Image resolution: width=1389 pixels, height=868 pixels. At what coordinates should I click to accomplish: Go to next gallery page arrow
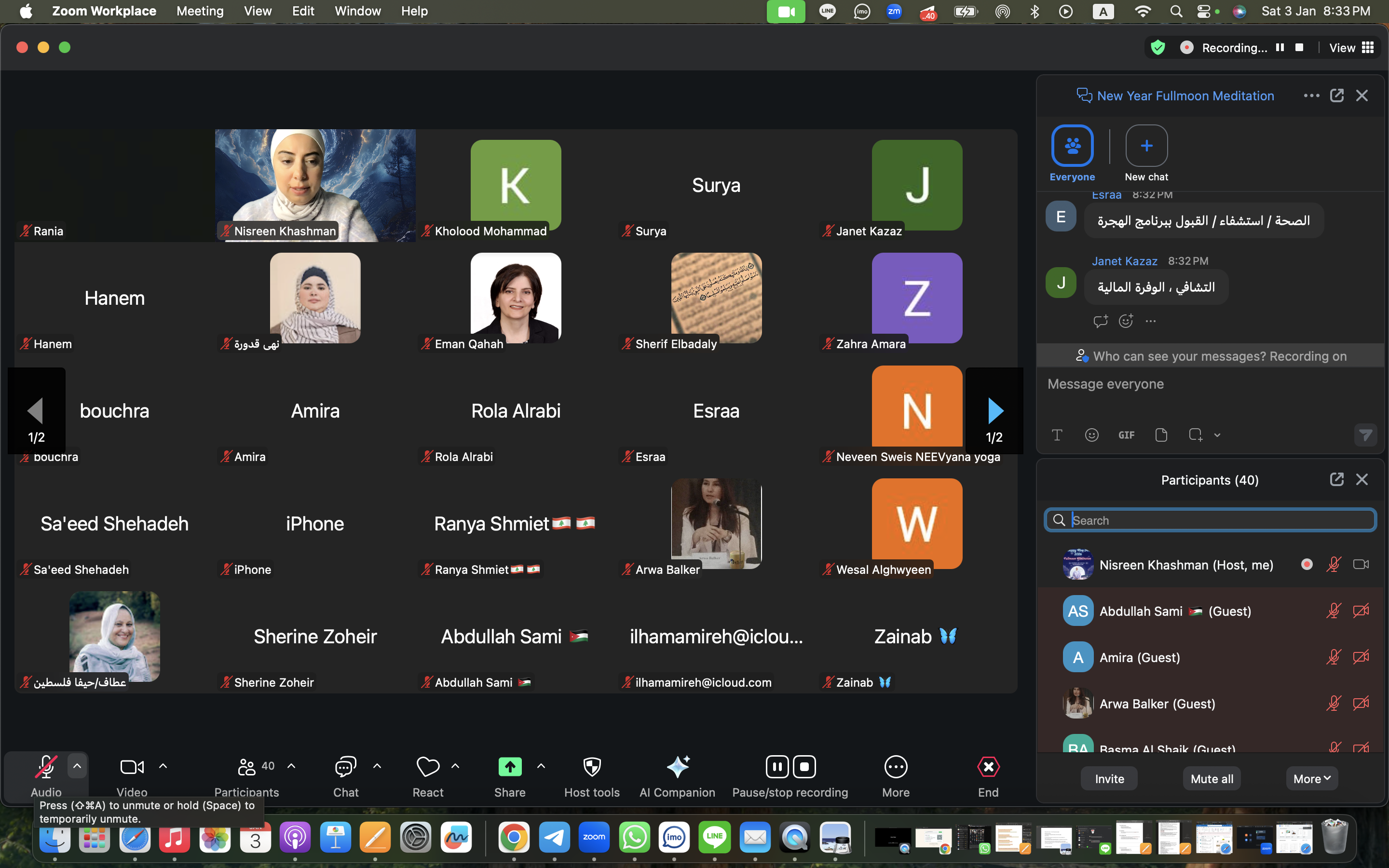[994, 411]
